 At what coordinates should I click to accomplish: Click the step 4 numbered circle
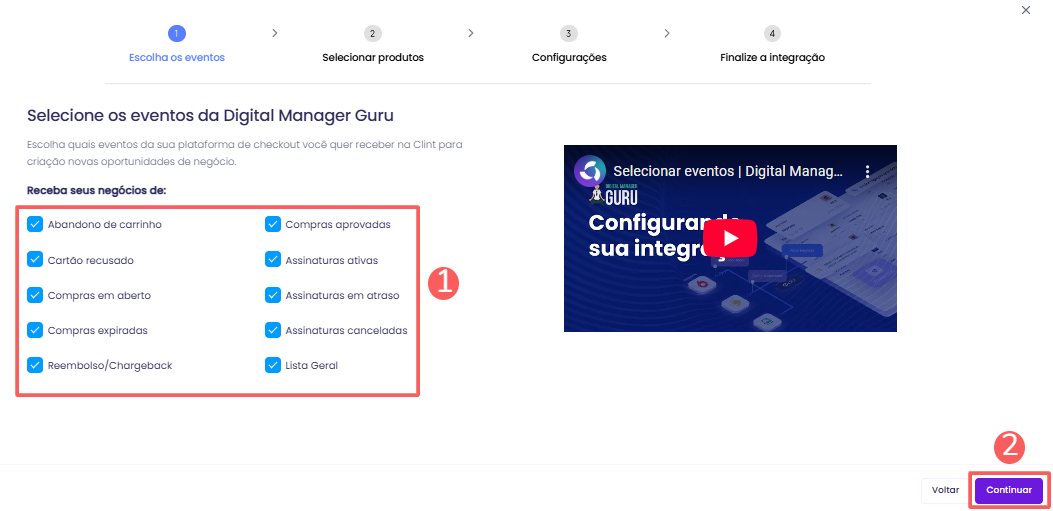(772, 33)
